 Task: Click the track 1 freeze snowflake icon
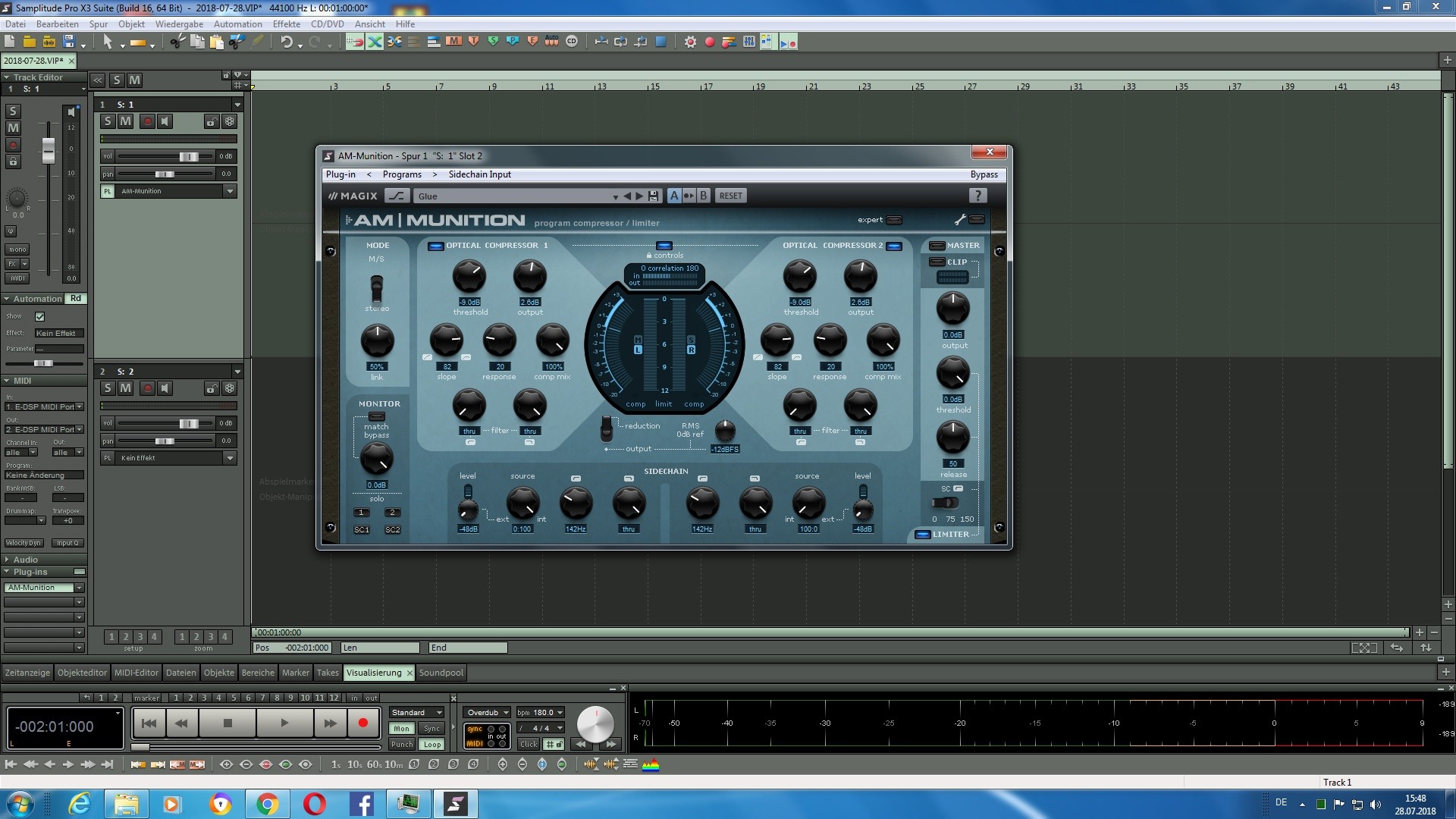(x=230, y=121)
